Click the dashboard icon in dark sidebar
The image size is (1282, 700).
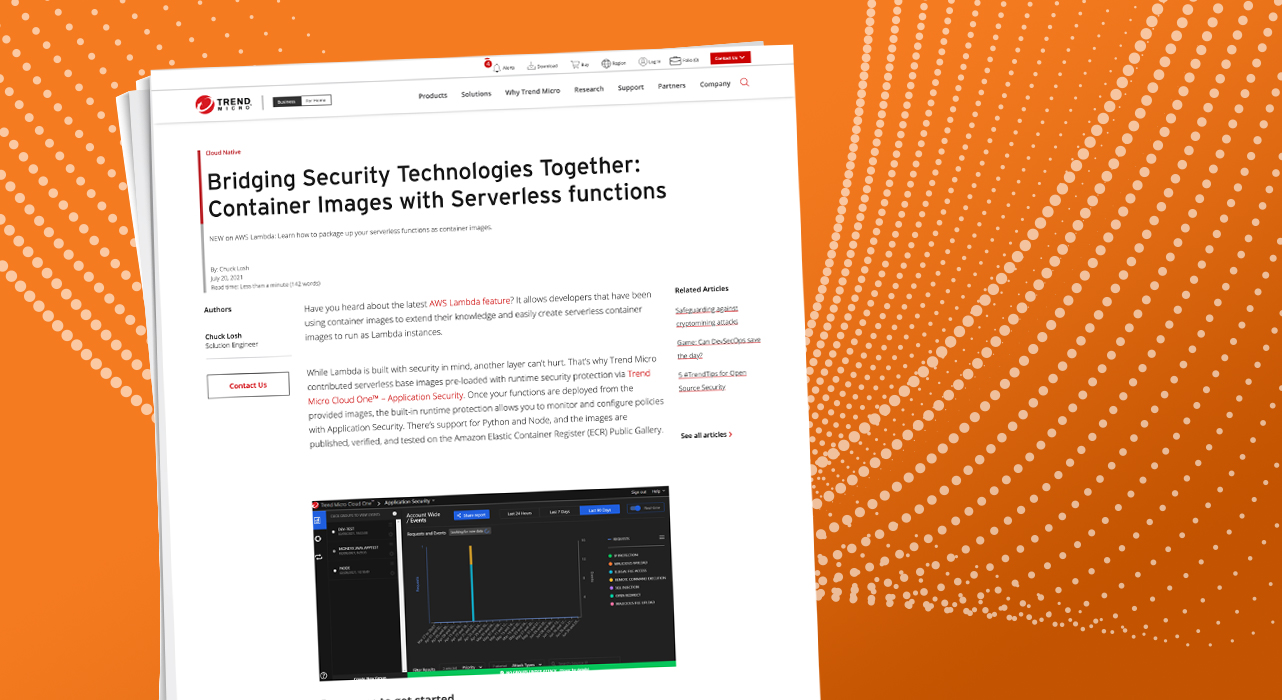[319, 520]
